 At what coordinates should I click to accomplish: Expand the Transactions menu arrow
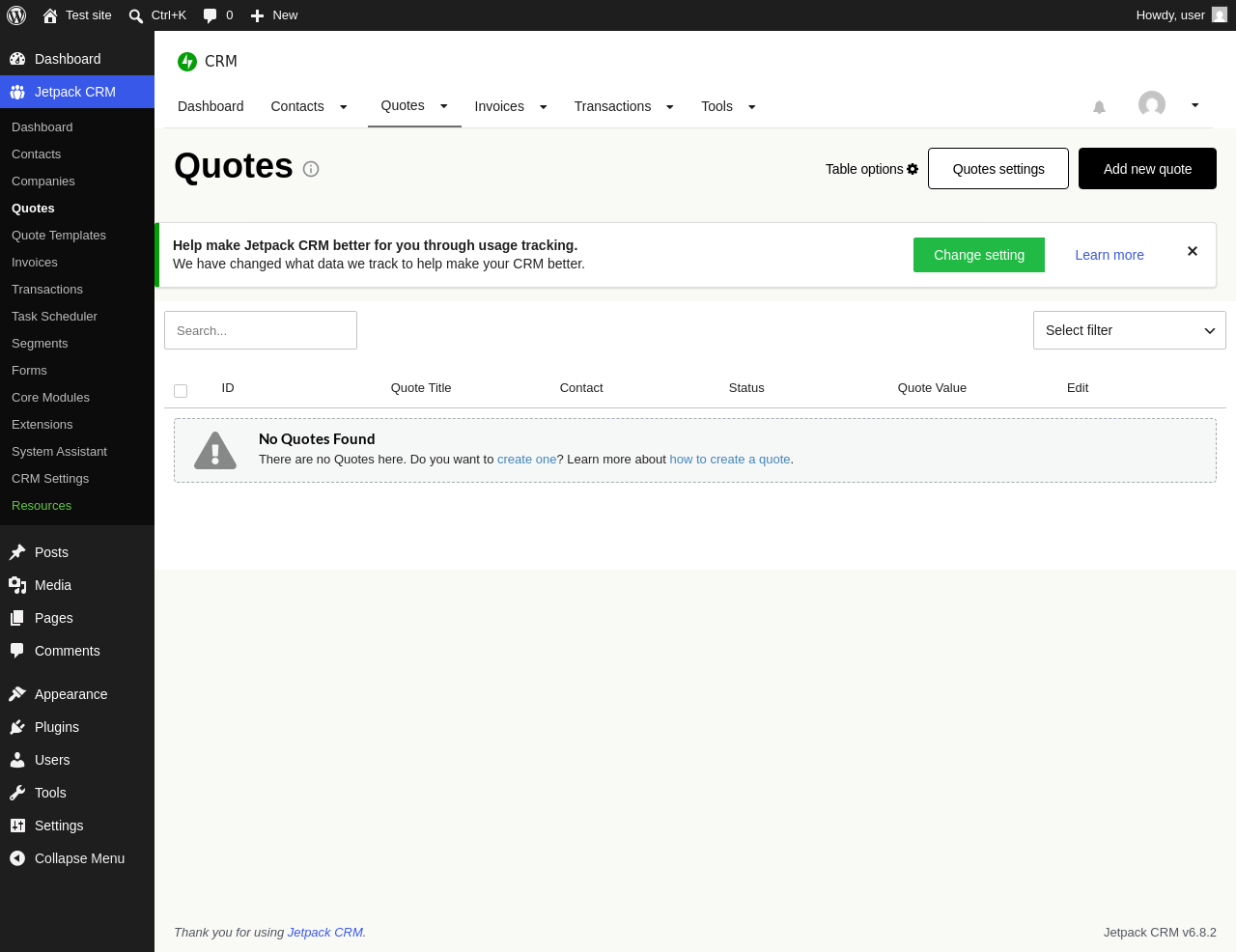click(x=669, y=107)
